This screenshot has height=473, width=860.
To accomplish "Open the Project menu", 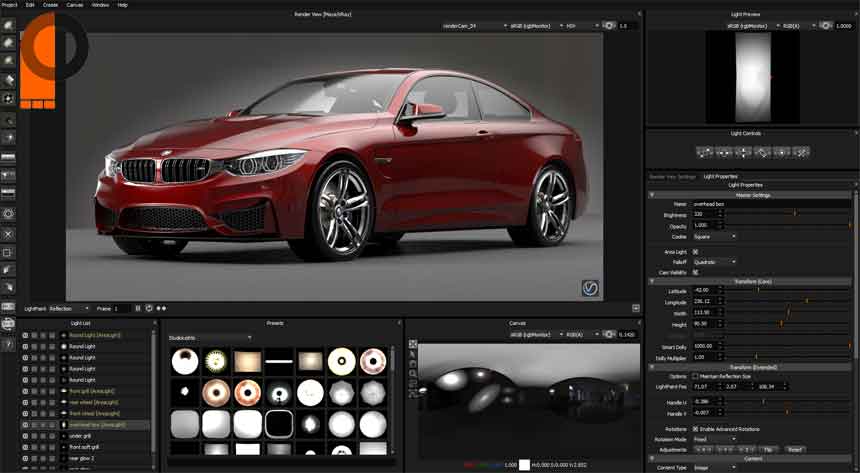I will click(9, 5).
